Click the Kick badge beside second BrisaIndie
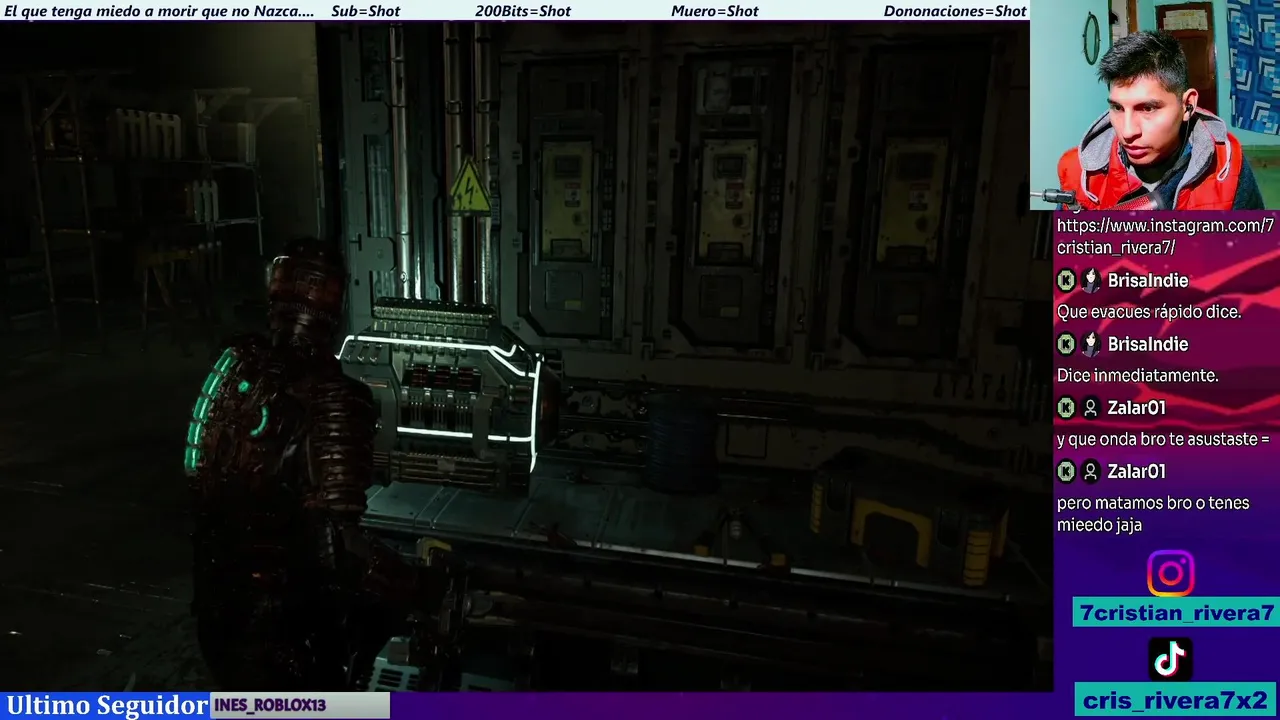 click(x=1066, y=344)
